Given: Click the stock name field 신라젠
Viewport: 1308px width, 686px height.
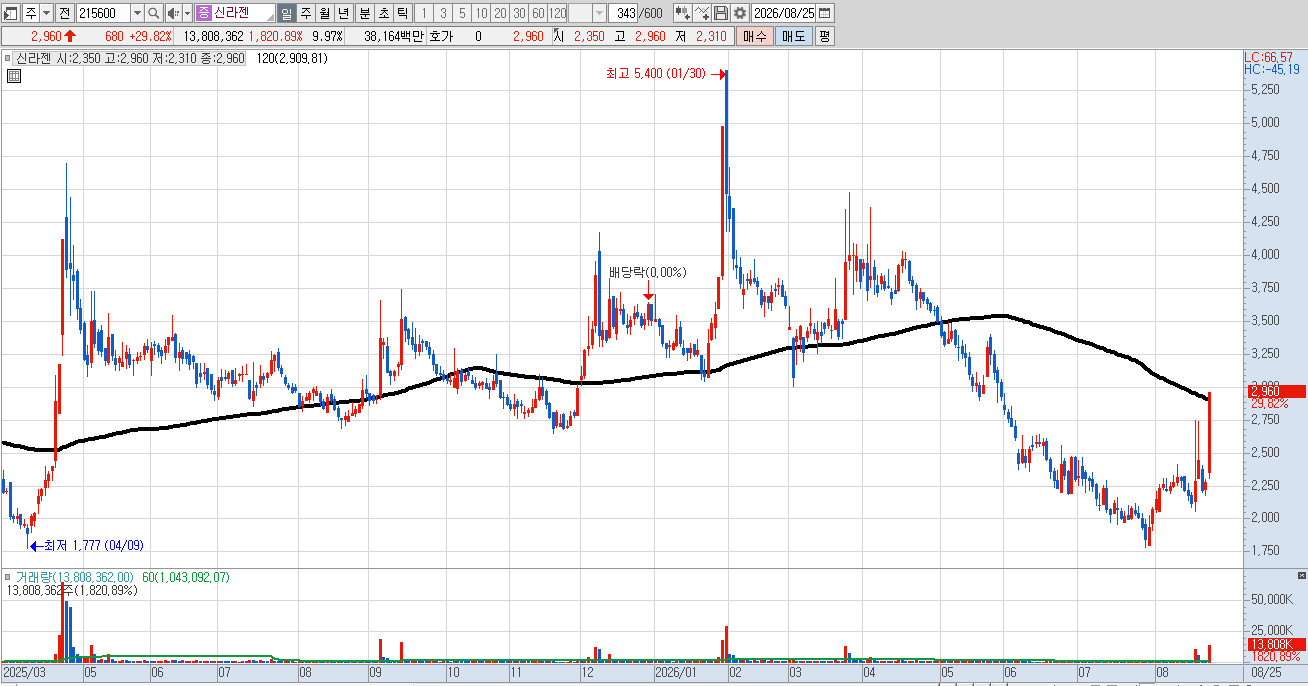Looking at the screenshot, I should coord(243,13).
